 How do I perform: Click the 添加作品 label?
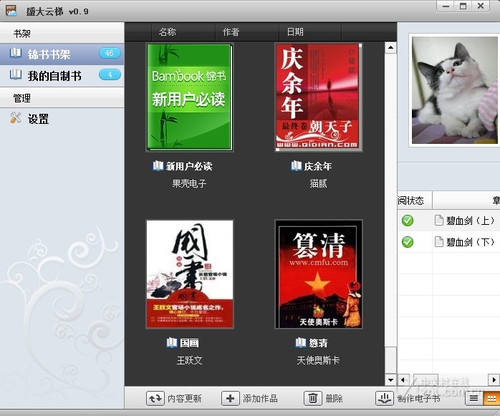click(x=260, y=398)
